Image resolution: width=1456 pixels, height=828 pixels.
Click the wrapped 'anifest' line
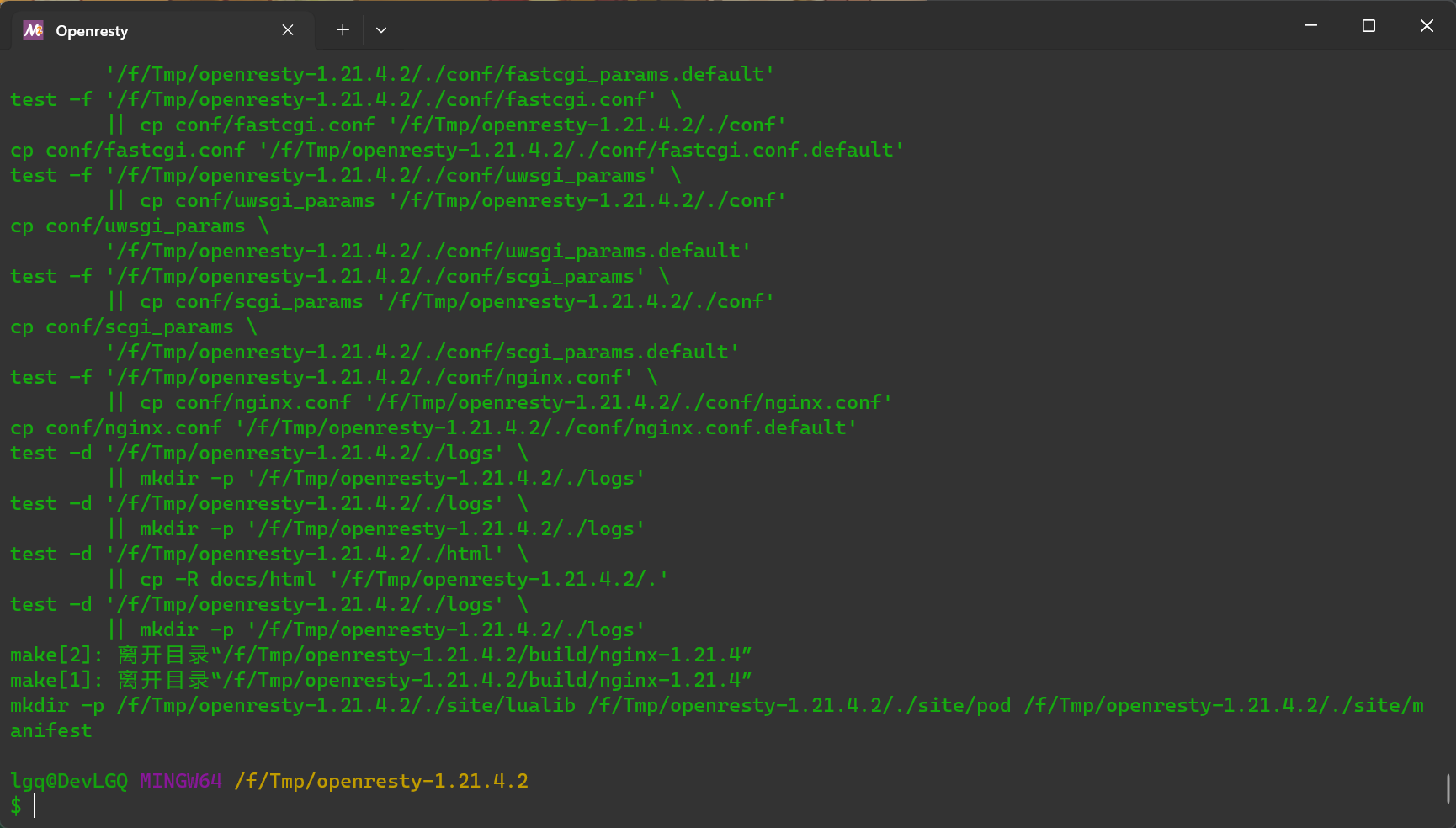pos(50,730)
